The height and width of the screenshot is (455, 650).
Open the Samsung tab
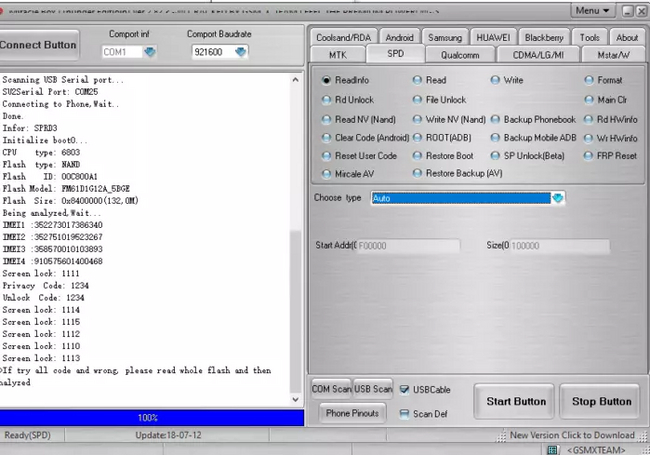click(443, 37)
